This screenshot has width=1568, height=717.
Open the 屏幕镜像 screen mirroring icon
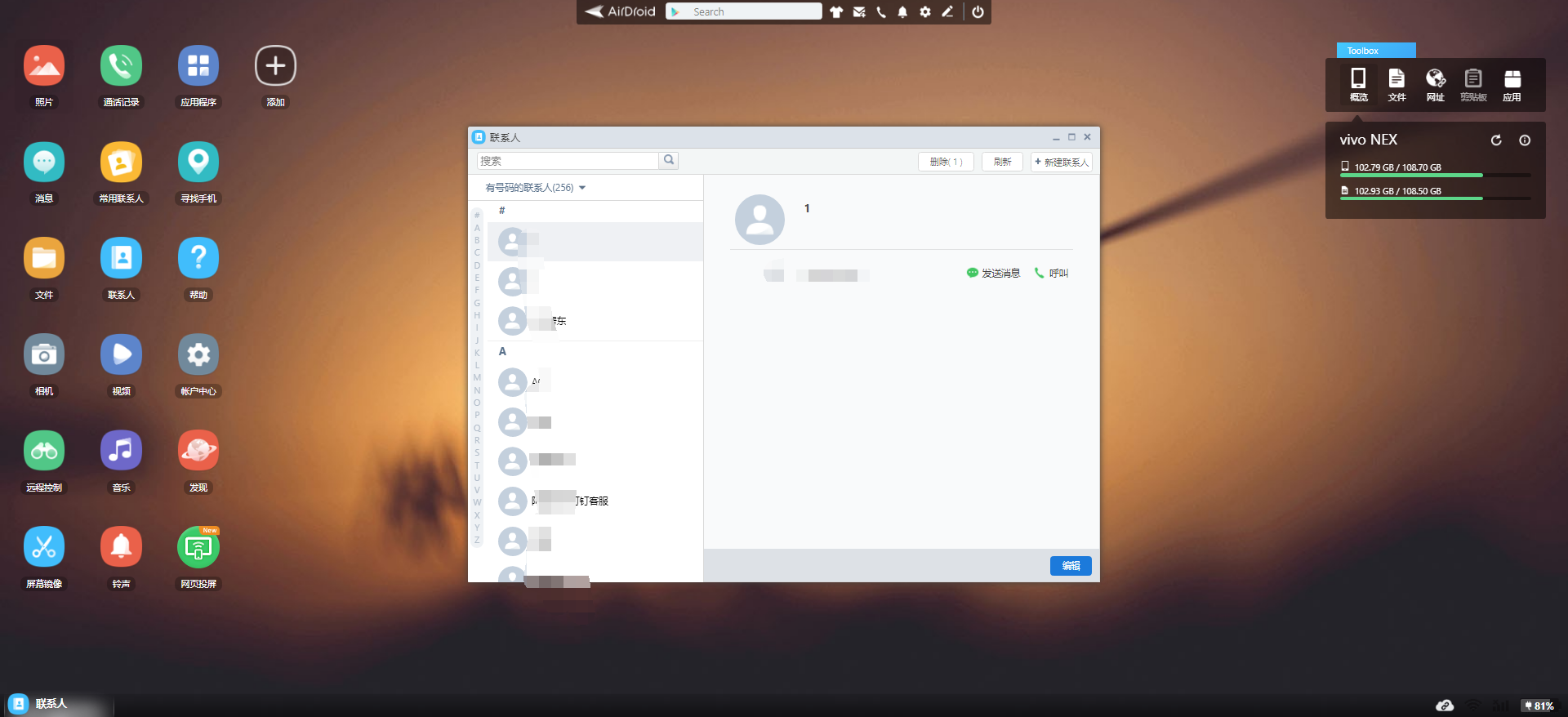coord(44,548)
